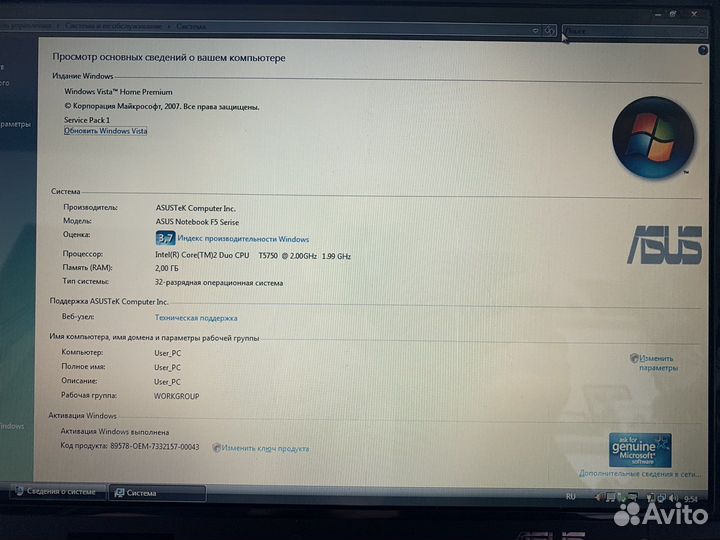Click the 3.7 performance score badge
The height and width of the screenshot is (540, 720).
[165, 238]
